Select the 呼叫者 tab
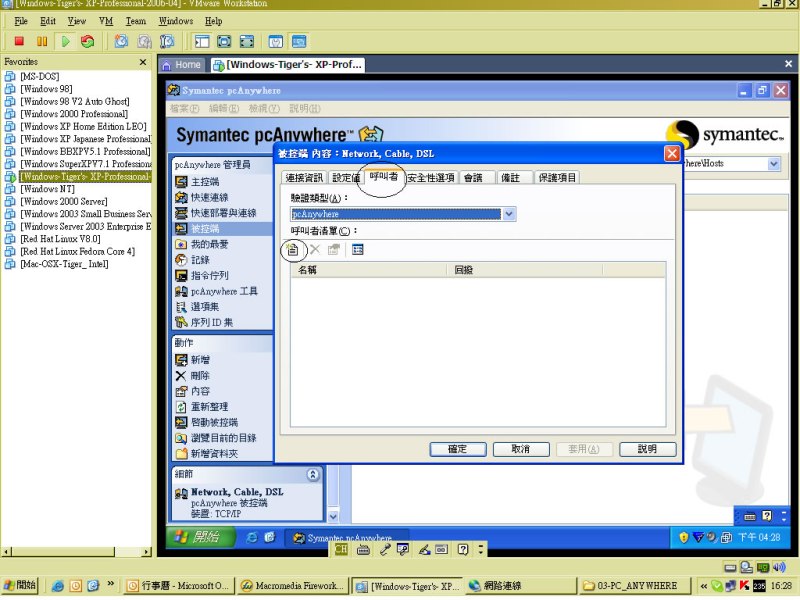The width and height of the screenshot is (800, 600). tap(384, 177)
